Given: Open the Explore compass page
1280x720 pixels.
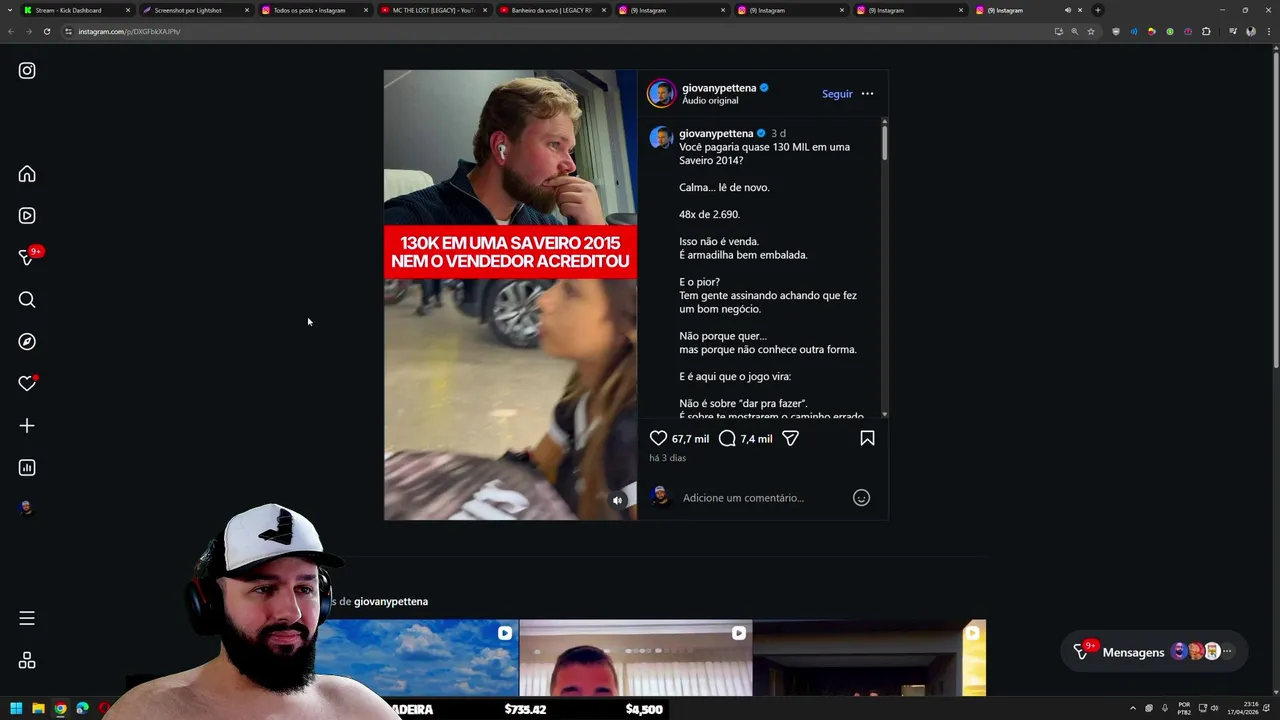Looking at the screenshot, I should (x=27, y=342).
